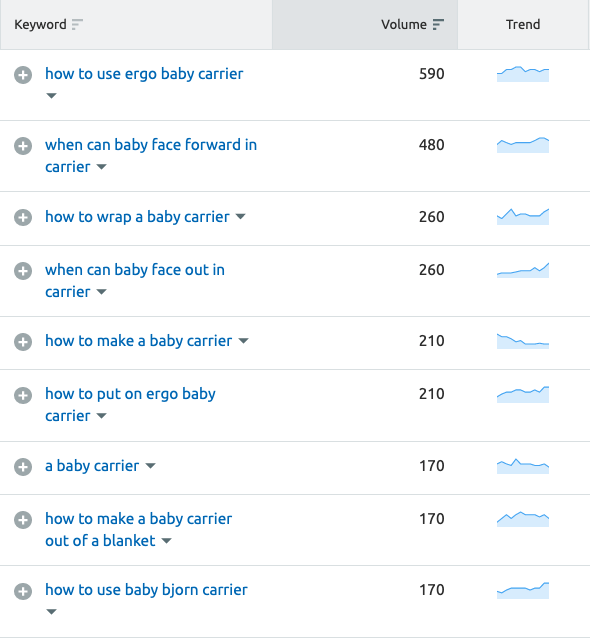
Task: Click plus icon beside 'how to make a baby carrier out of a blanket'
Action: pyautogui.click(x=23, y=520)
